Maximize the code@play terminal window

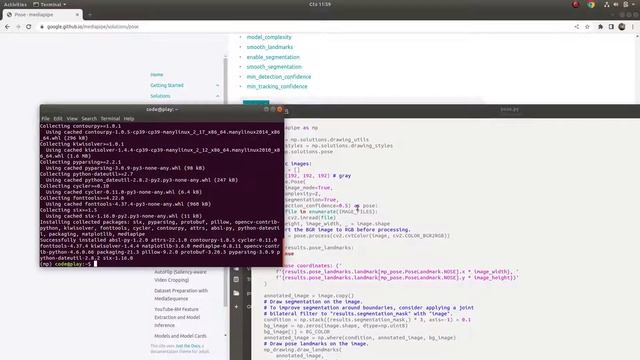pos(273,109)
